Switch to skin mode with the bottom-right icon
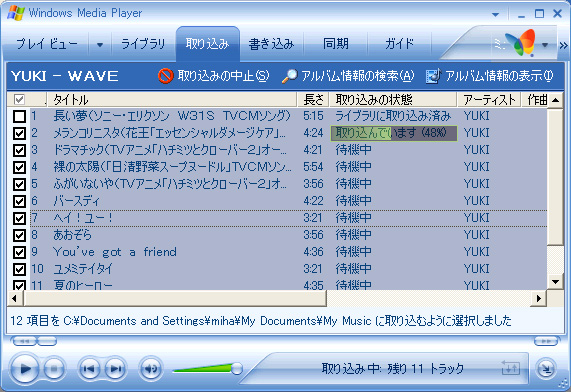 [546, 369]
